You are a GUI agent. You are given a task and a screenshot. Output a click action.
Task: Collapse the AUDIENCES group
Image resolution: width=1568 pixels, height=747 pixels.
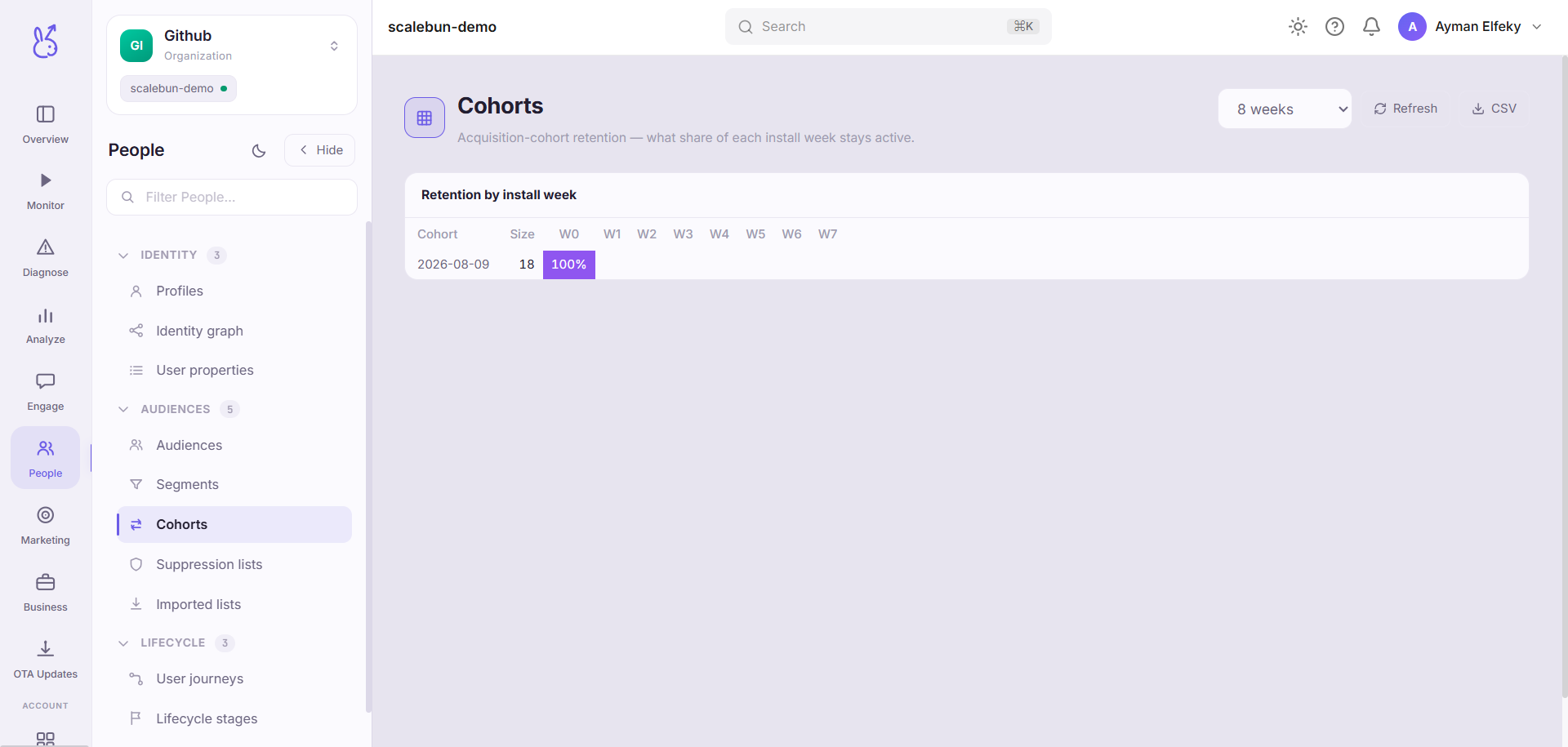click(x=178, y=409)
